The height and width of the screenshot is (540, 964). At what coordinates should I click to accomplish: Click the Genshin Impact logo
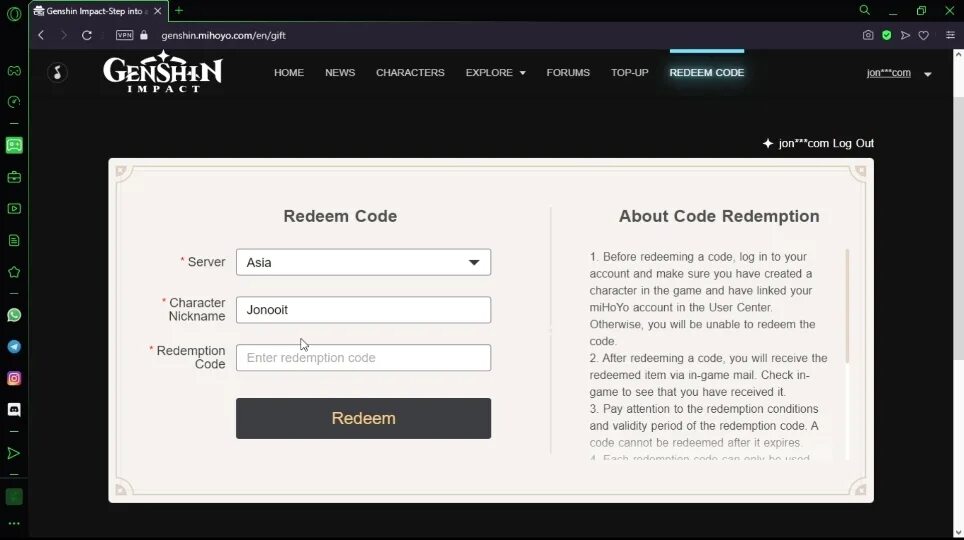click(x=162, y=71)
